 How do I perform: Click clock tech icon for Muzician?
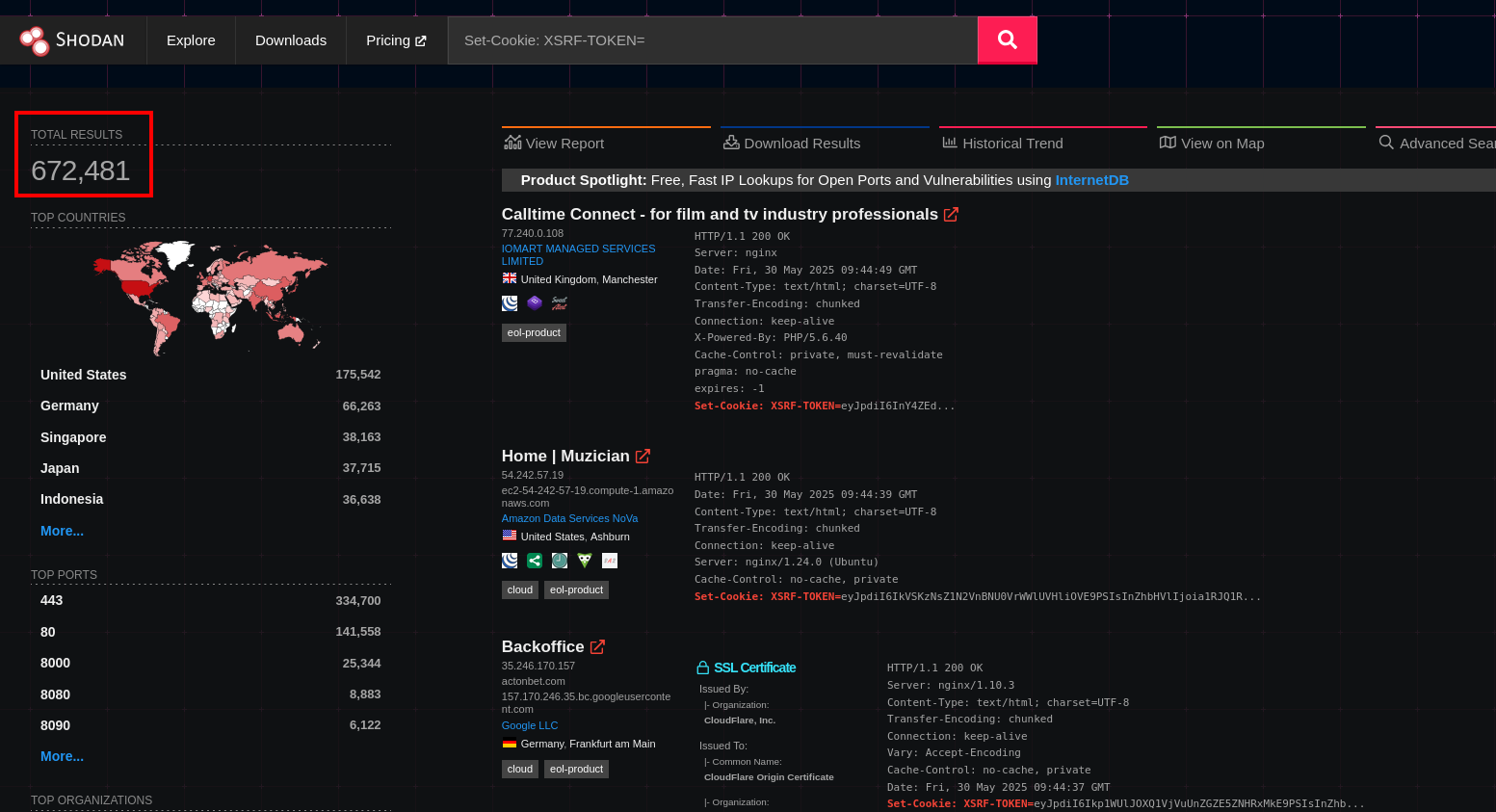click(560, 561)
